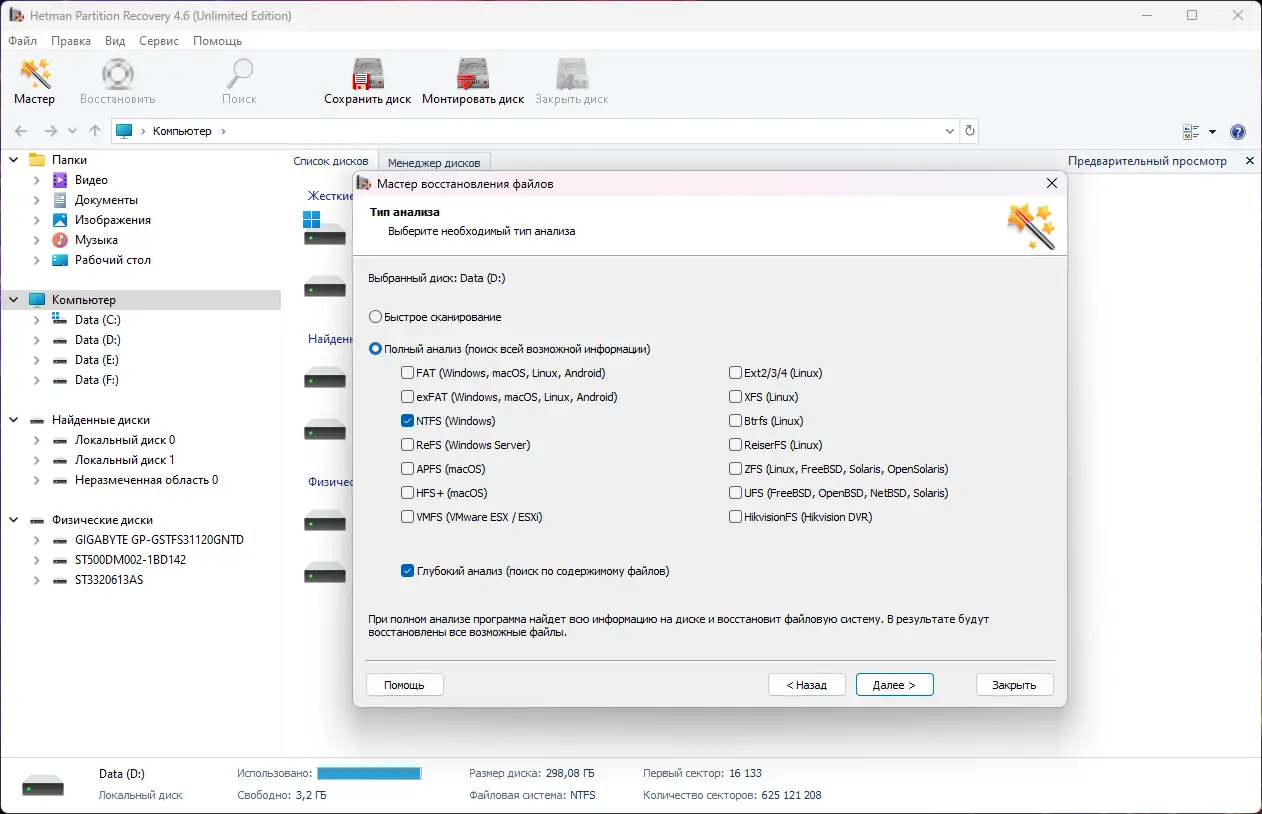Switch to the Менеджер дисков tab
Image resolution: width=1262 pixels, height=814 pixels.
(x=434, y=162)
